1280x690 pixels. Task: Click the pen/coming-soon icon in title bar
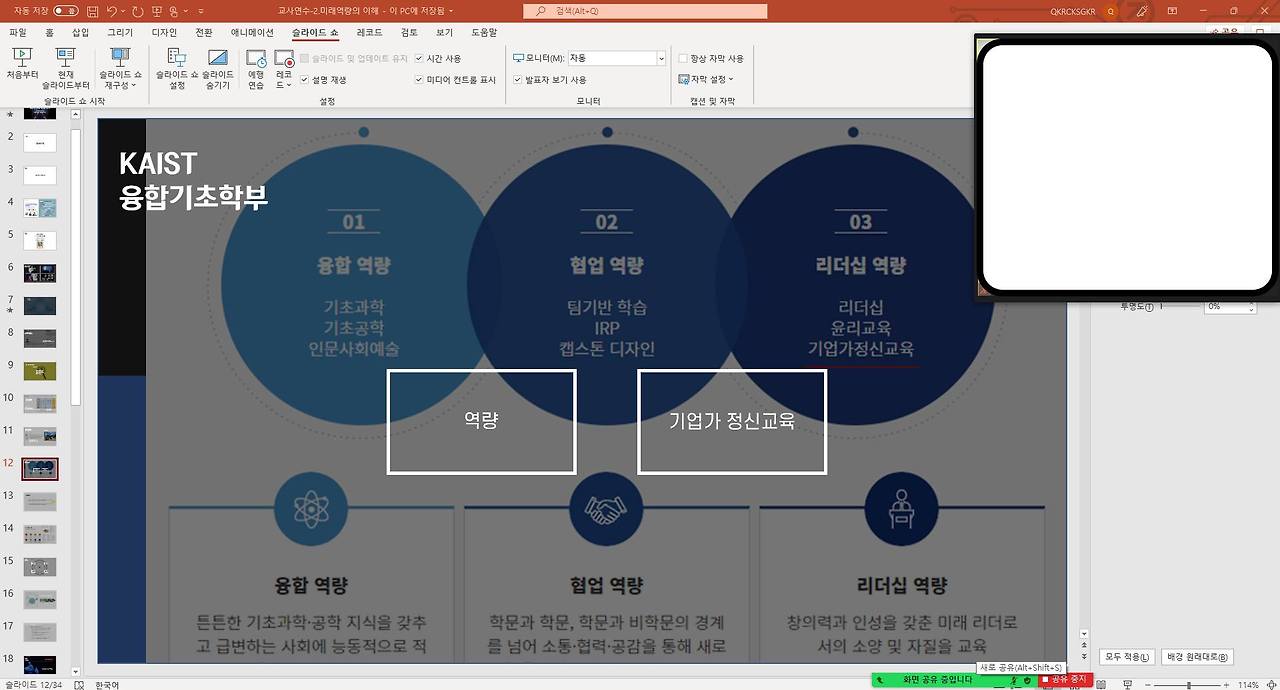1143,11
